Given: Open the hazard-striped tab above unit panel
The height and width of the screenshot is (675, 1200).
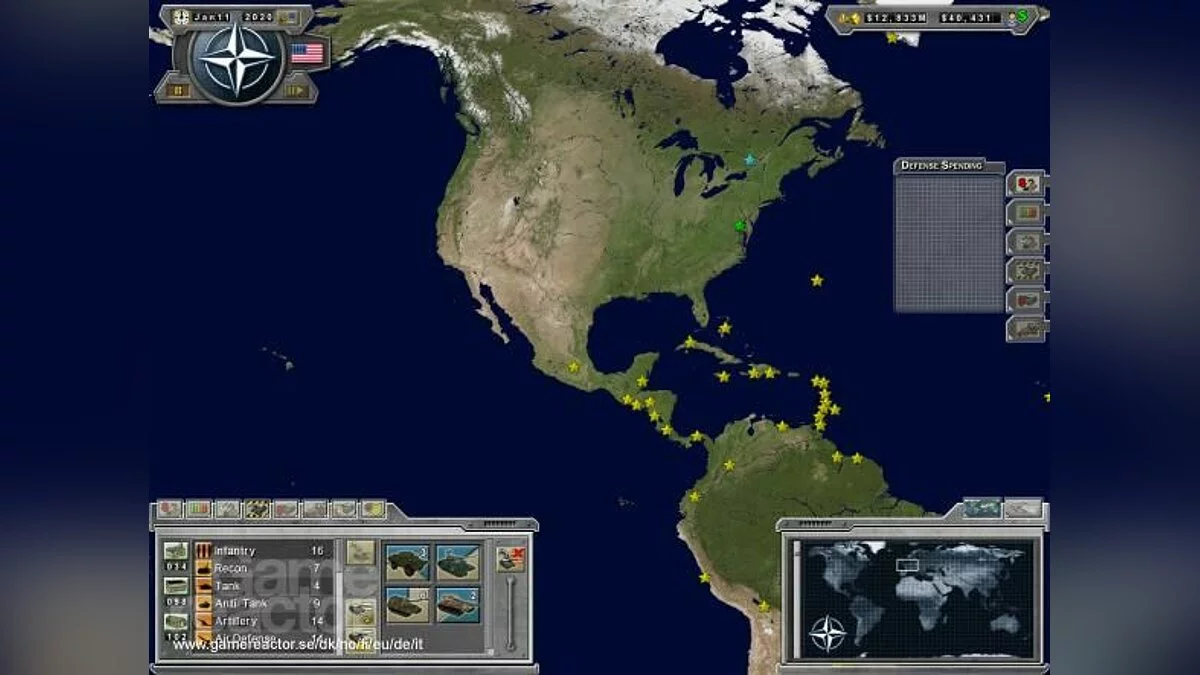Looking at the screenshot, I should pyautogui.click(x=257, y=509).
